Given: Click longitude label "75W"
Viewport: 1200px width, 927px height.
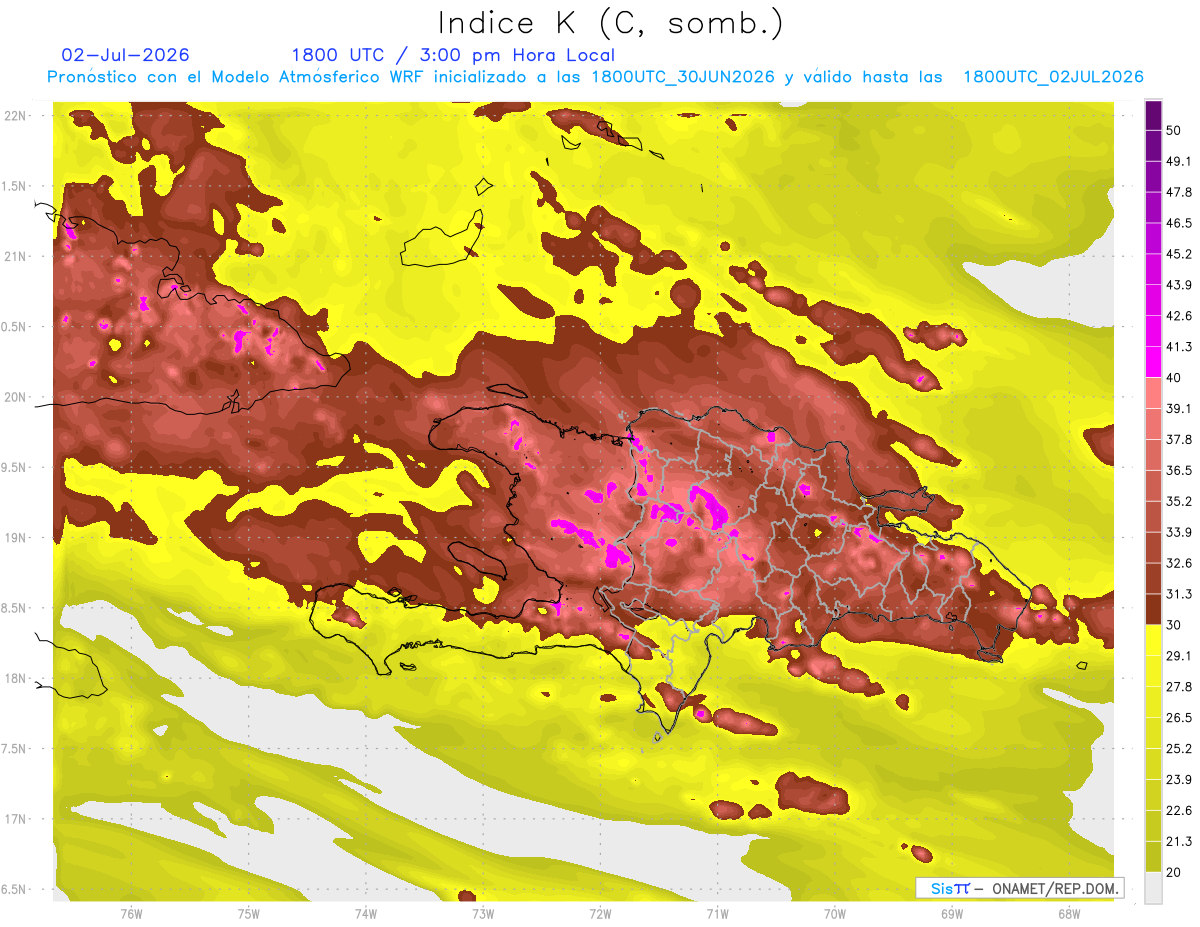Looking at the screenshot, I should [249, 914].
